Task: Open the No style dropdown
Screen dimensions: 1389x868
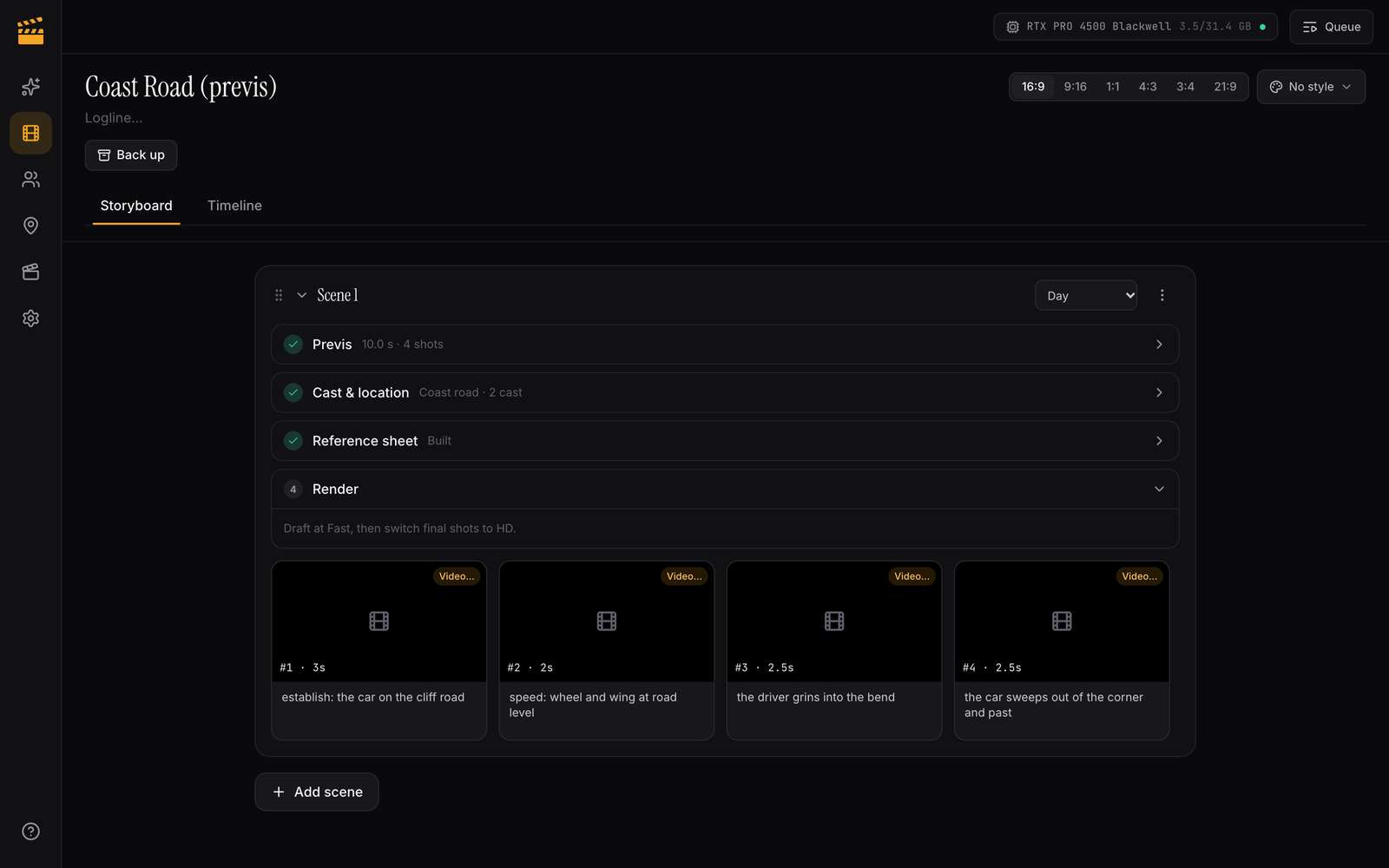Action: [1311, 87]
